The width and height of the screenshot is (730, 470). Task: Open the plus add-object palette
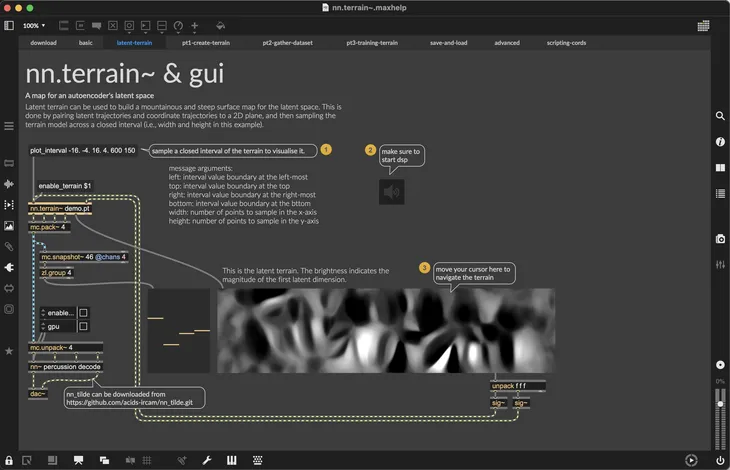[195, 27]
